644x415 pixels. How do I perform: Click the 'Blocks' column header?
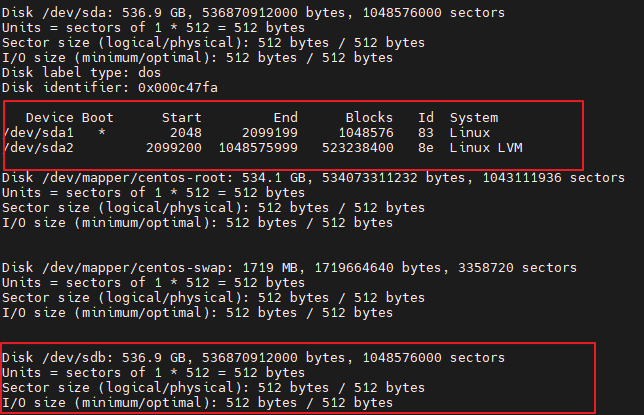click(x=369, y=118)
